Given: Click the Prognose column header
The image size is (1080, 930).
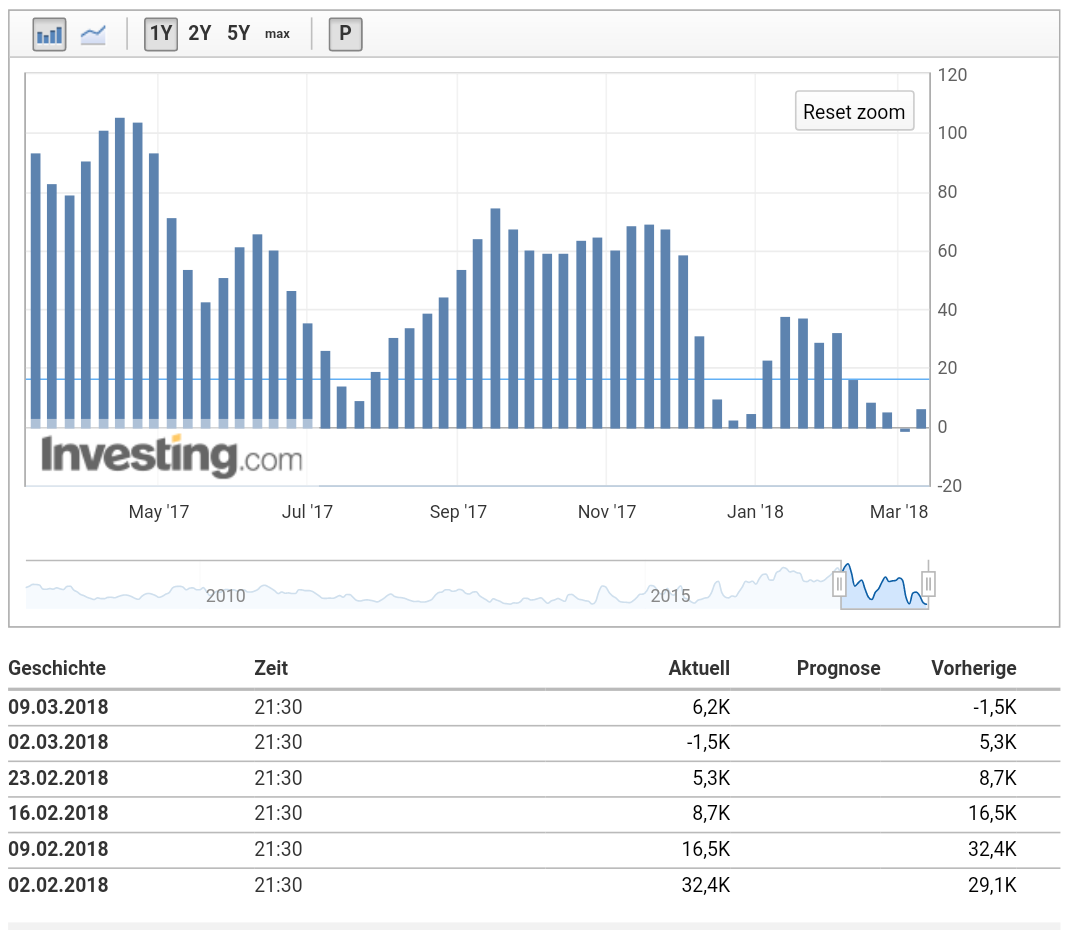Looking at the screenshot, I should coord(838,669).
